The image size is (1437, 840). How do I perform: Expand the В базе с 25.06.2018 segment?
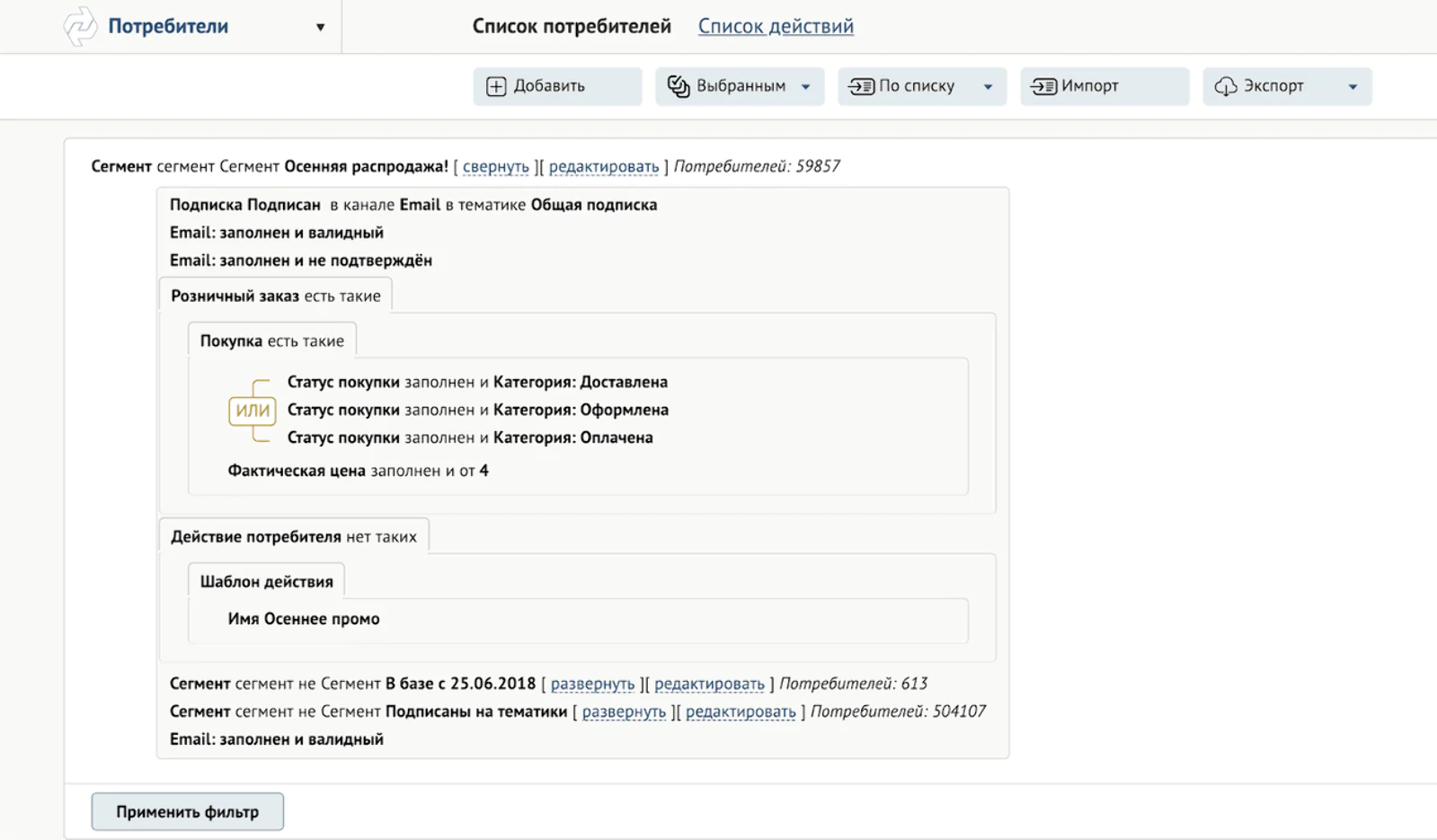pos(592,684)
